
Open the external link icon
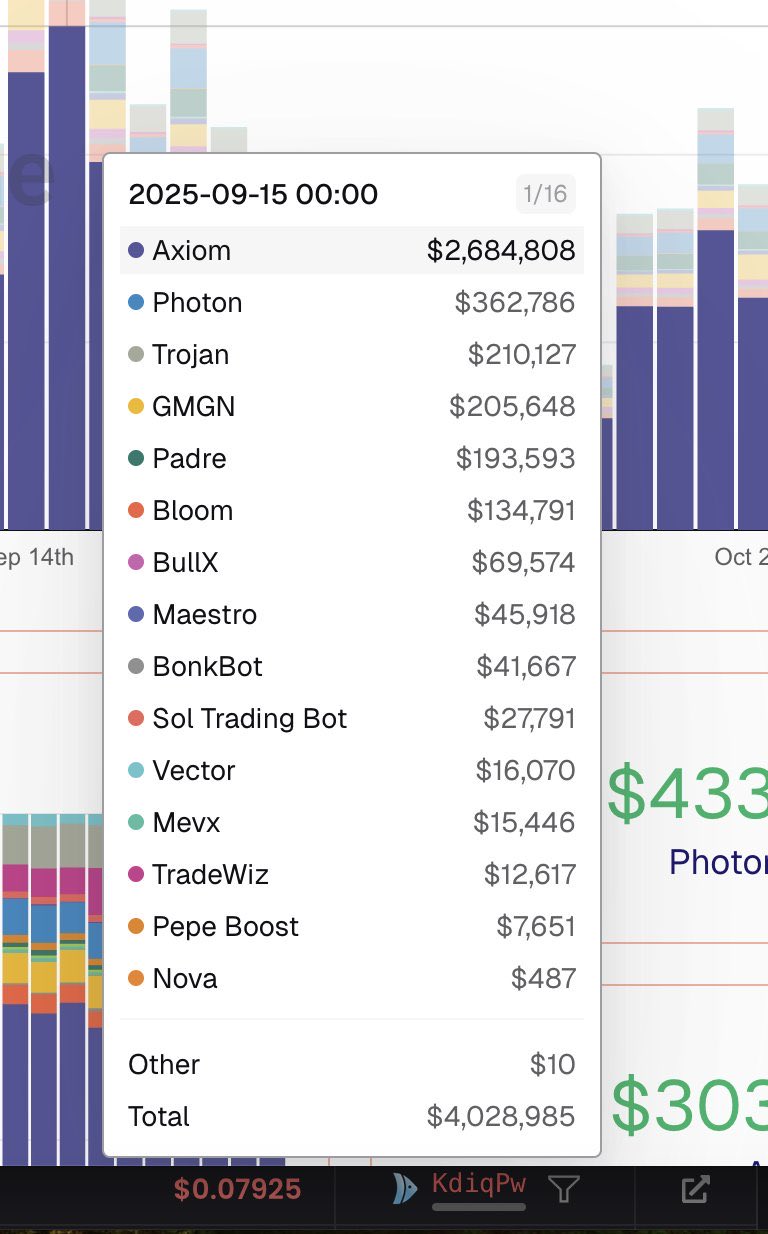[x=695, y=1189]
